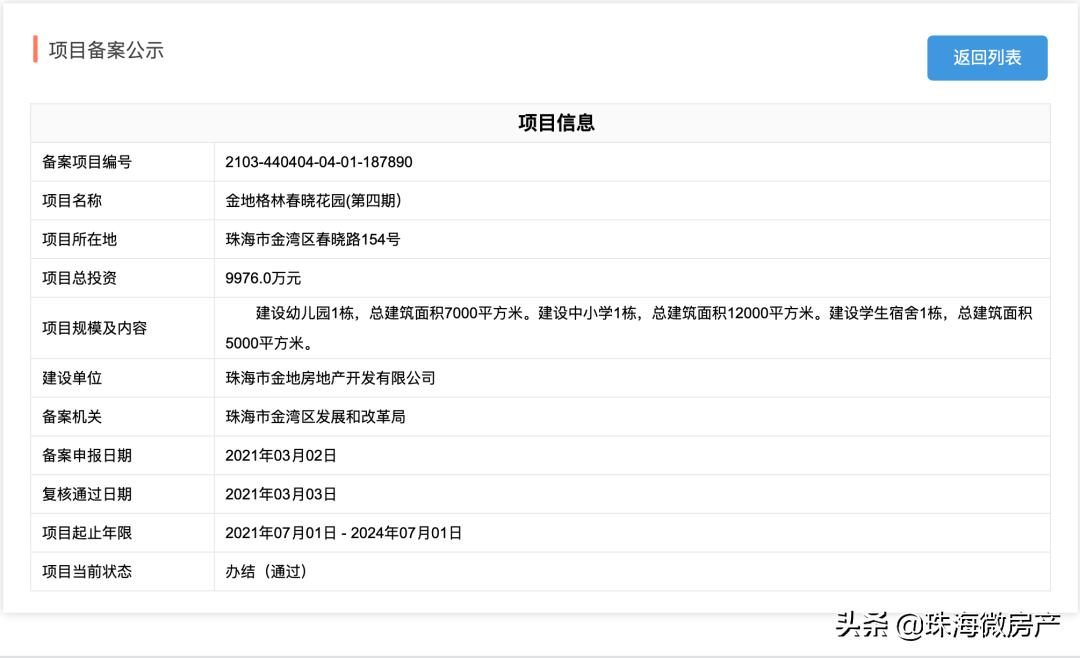This screenshot has height=658, width=1080.
Task: Select the status 办结（通过）
Action: [266, 571]
